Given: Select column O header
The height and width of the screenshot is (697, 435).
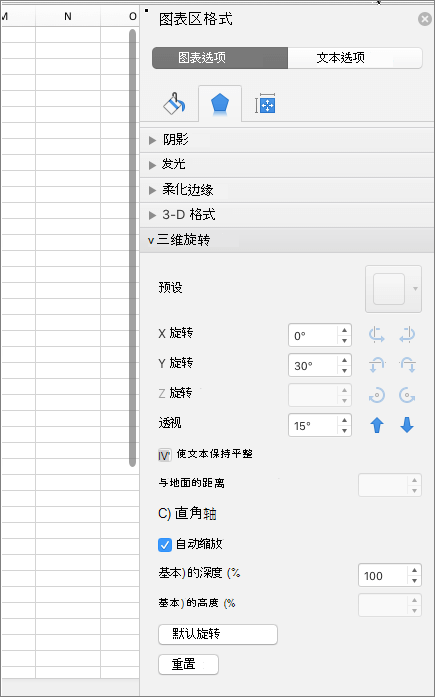Looking at the screenshot, I should coord(120,16).
